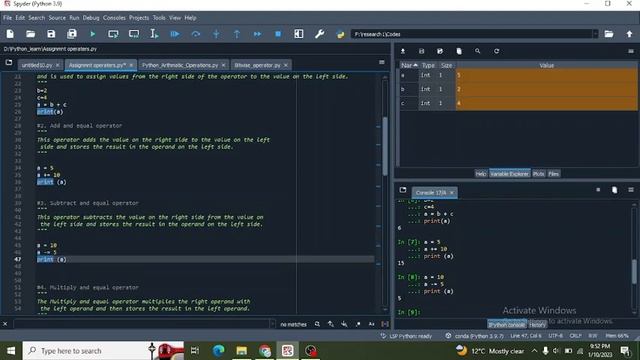
Task: Step over current line in debugger
Action: (x=196, y=34)
